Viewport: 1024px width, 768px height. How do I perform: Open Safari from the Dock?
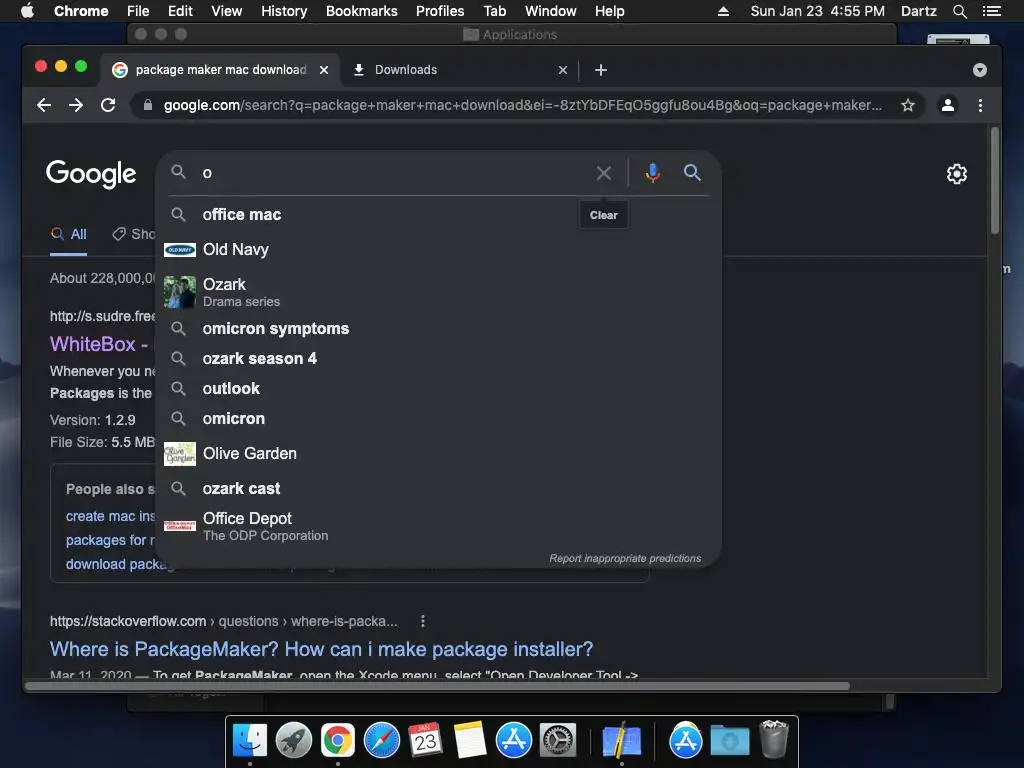coord(381,741)
